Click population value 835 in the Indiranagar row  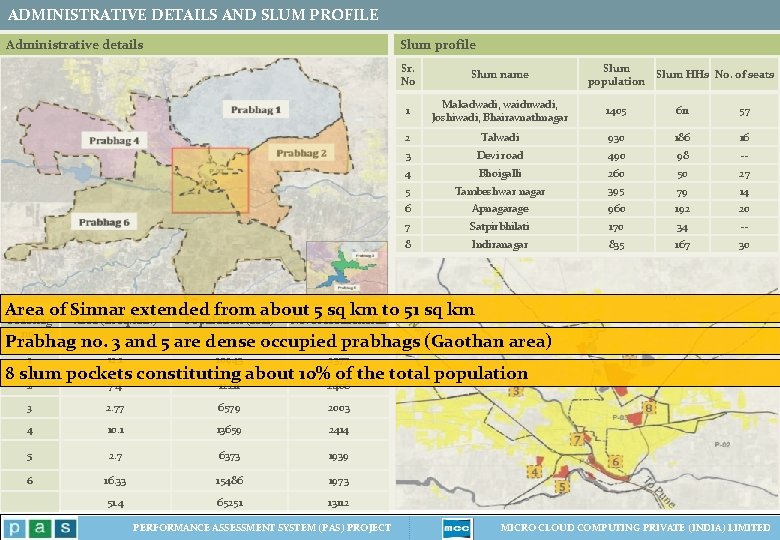pyautogui.click(x=616, y=245)
